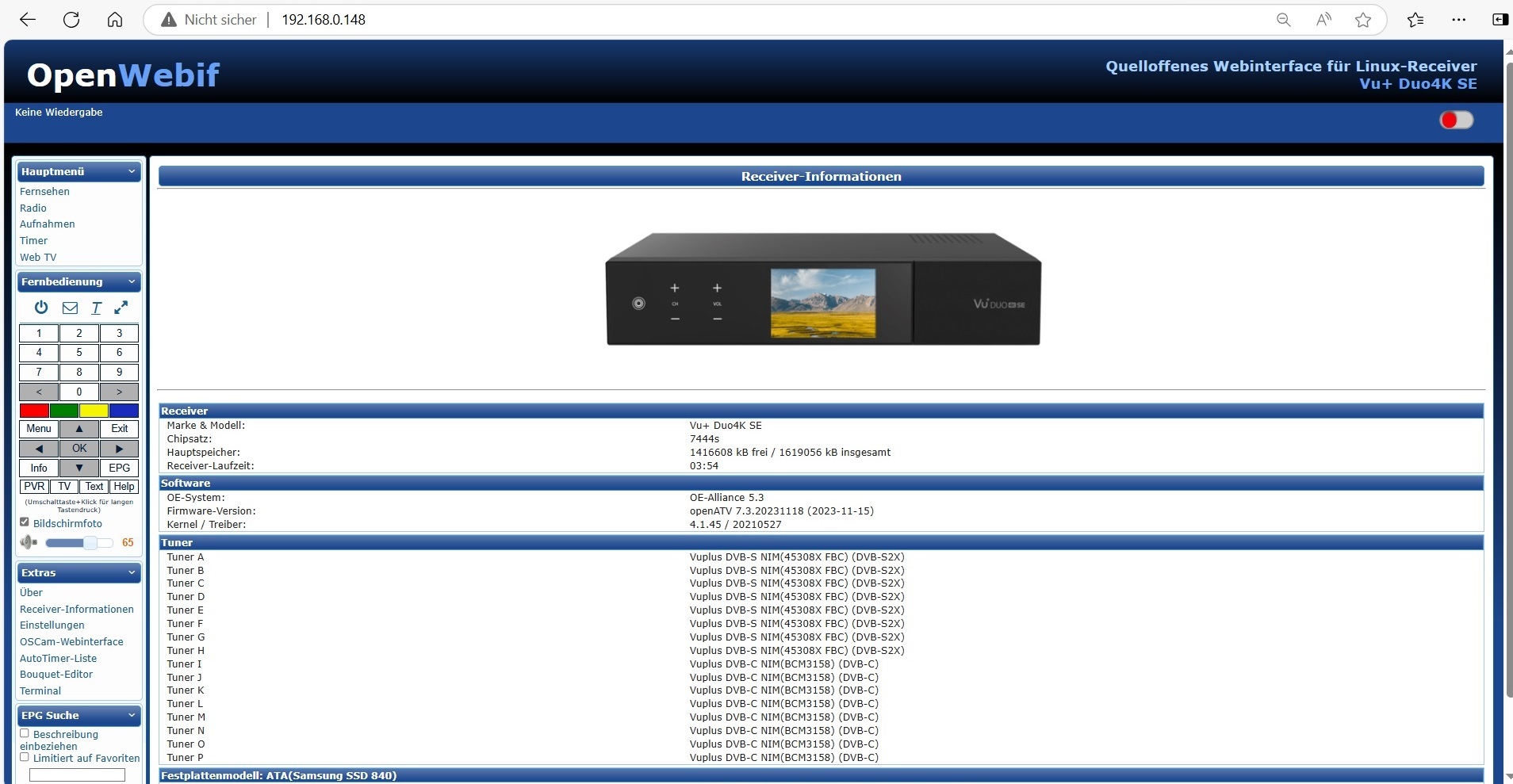Image resolution: width=1513 pixels, height=784 pixels.
Task: Collapse the Extras panel
Action: click(132, 572)
